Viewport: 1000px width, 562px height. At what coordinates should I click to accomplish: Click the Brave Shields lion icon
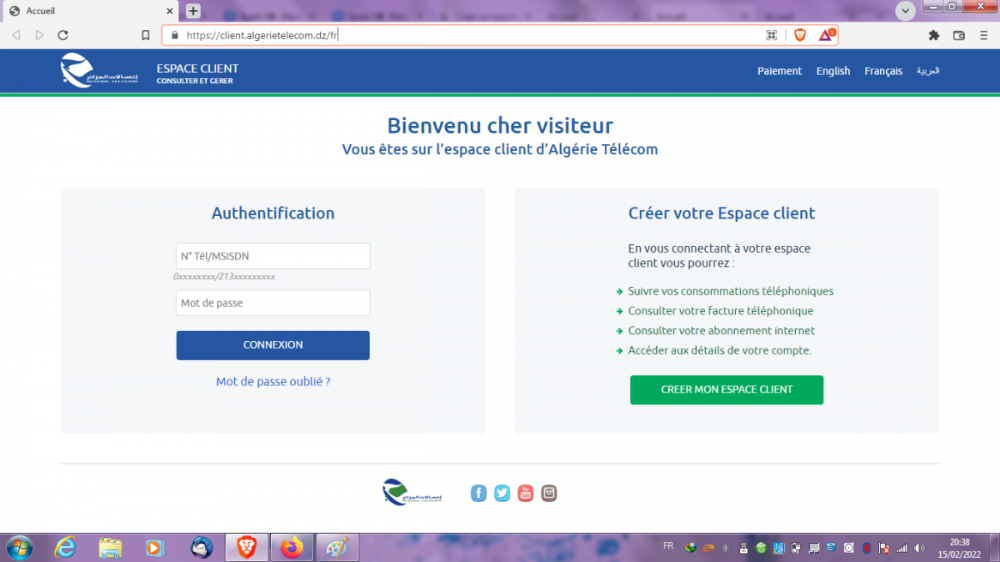click(800, 35)
